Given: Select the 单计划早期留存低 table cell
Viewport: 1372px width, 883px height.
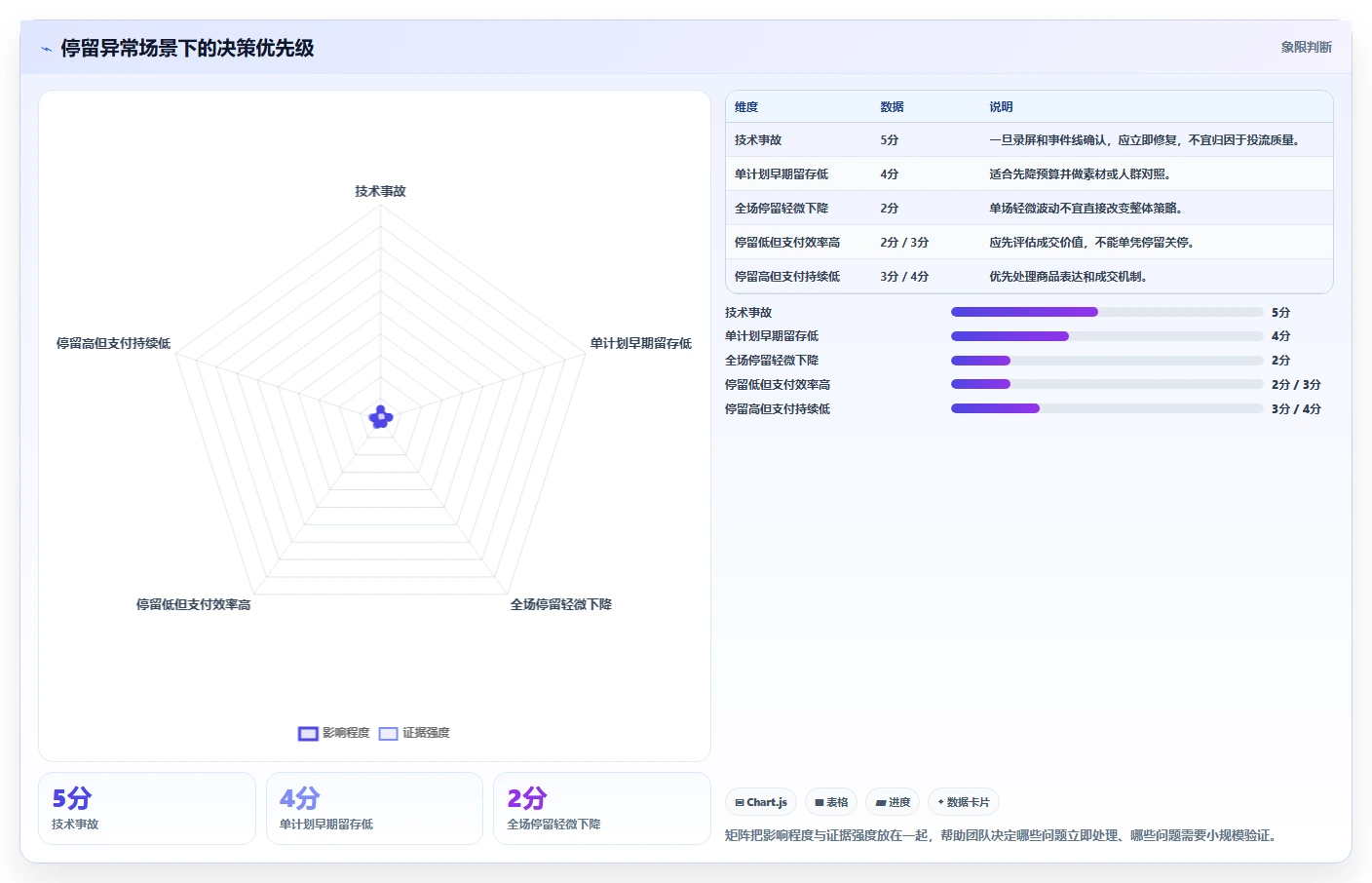Looking at the screenshot, I should click(781, 174).
